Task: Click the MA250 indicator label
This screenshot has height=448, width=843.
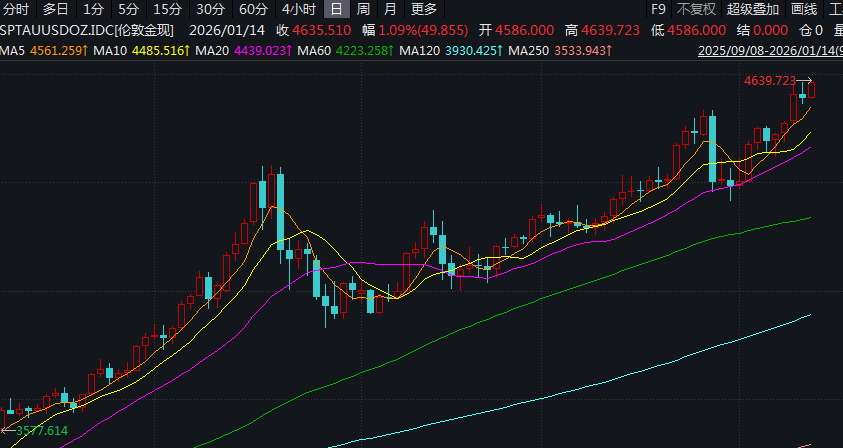Action: tap(529, 49)
